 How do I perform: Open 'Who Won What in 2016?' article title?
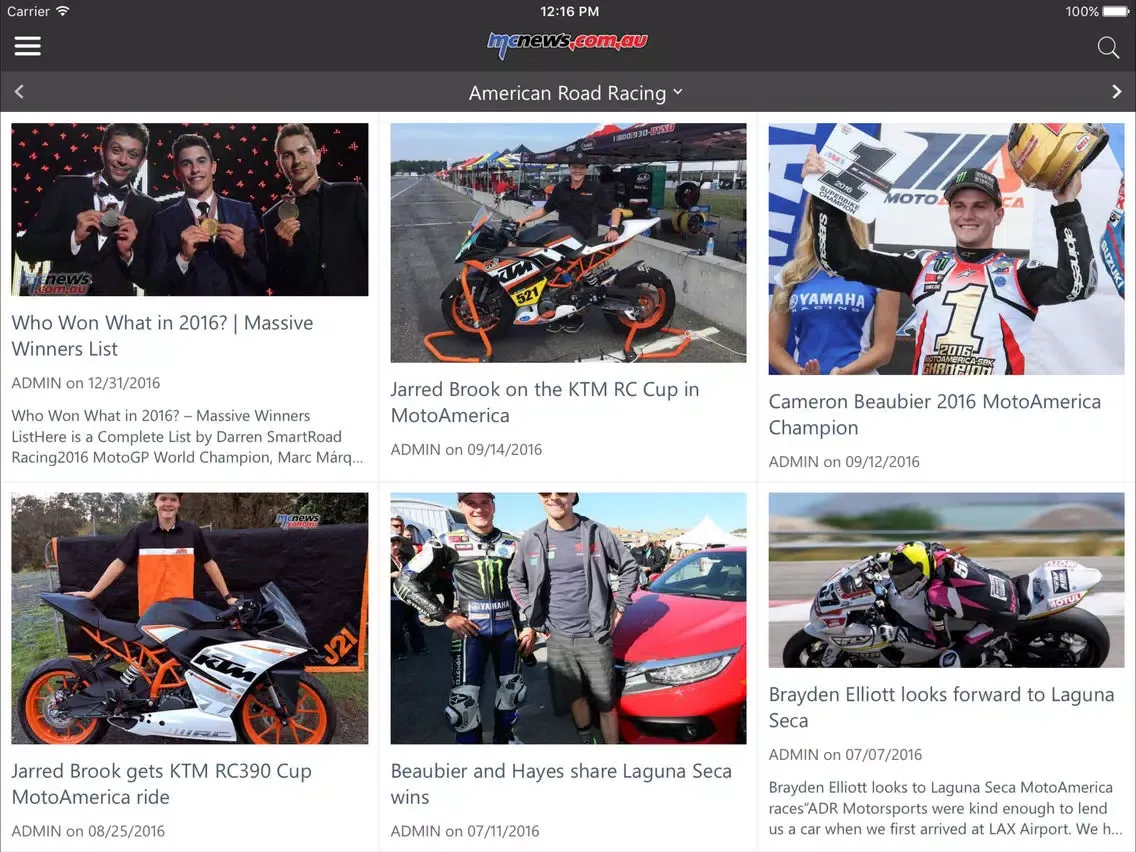click(162, 335)
